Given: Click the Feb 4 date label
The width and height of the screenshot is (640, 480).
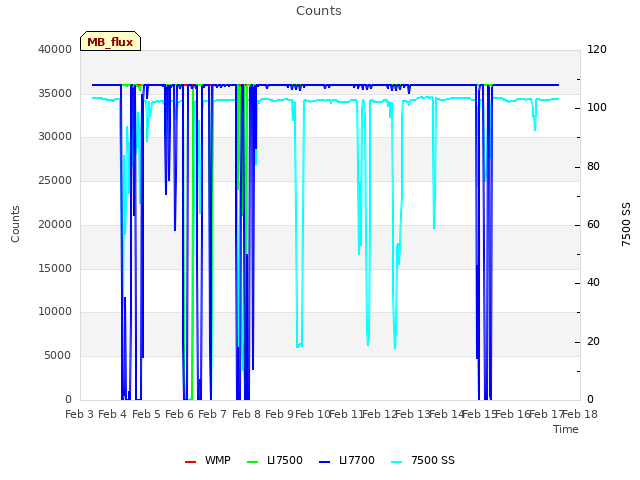Looking at the screenshot, I should pyautogui.click(x=113, y=414).
